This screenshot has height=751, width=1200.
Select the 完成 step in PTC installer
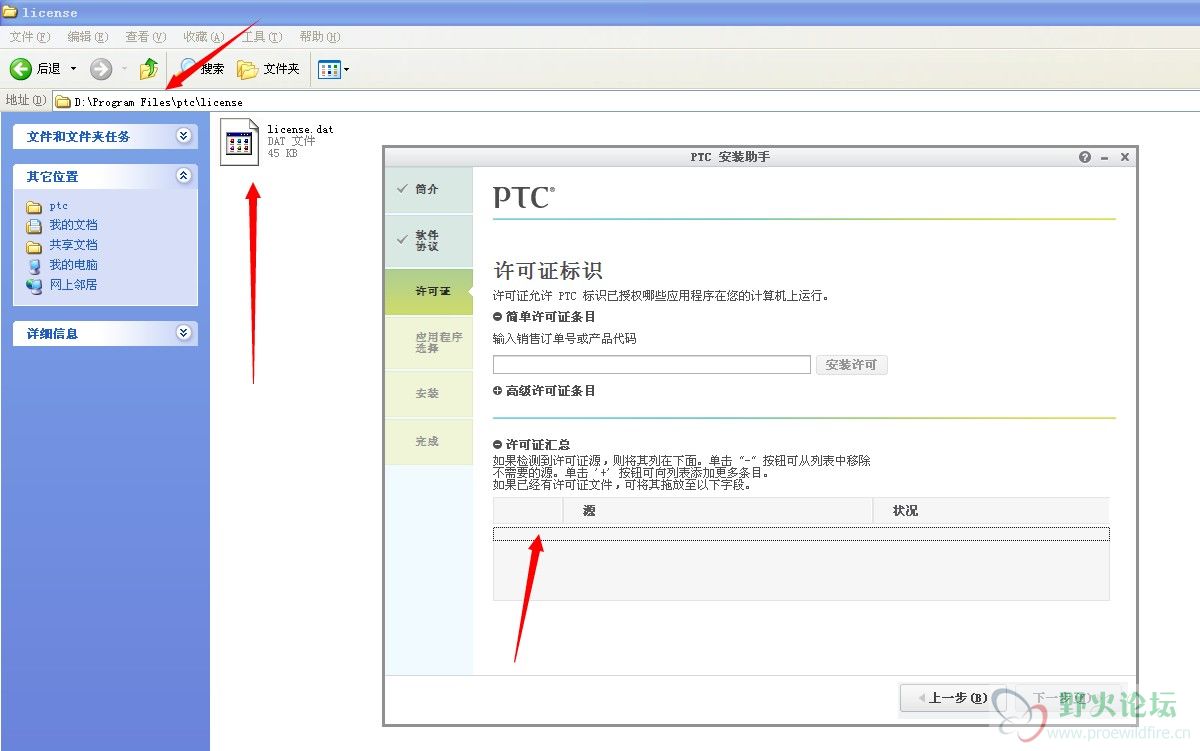click(x=429, y=441)
